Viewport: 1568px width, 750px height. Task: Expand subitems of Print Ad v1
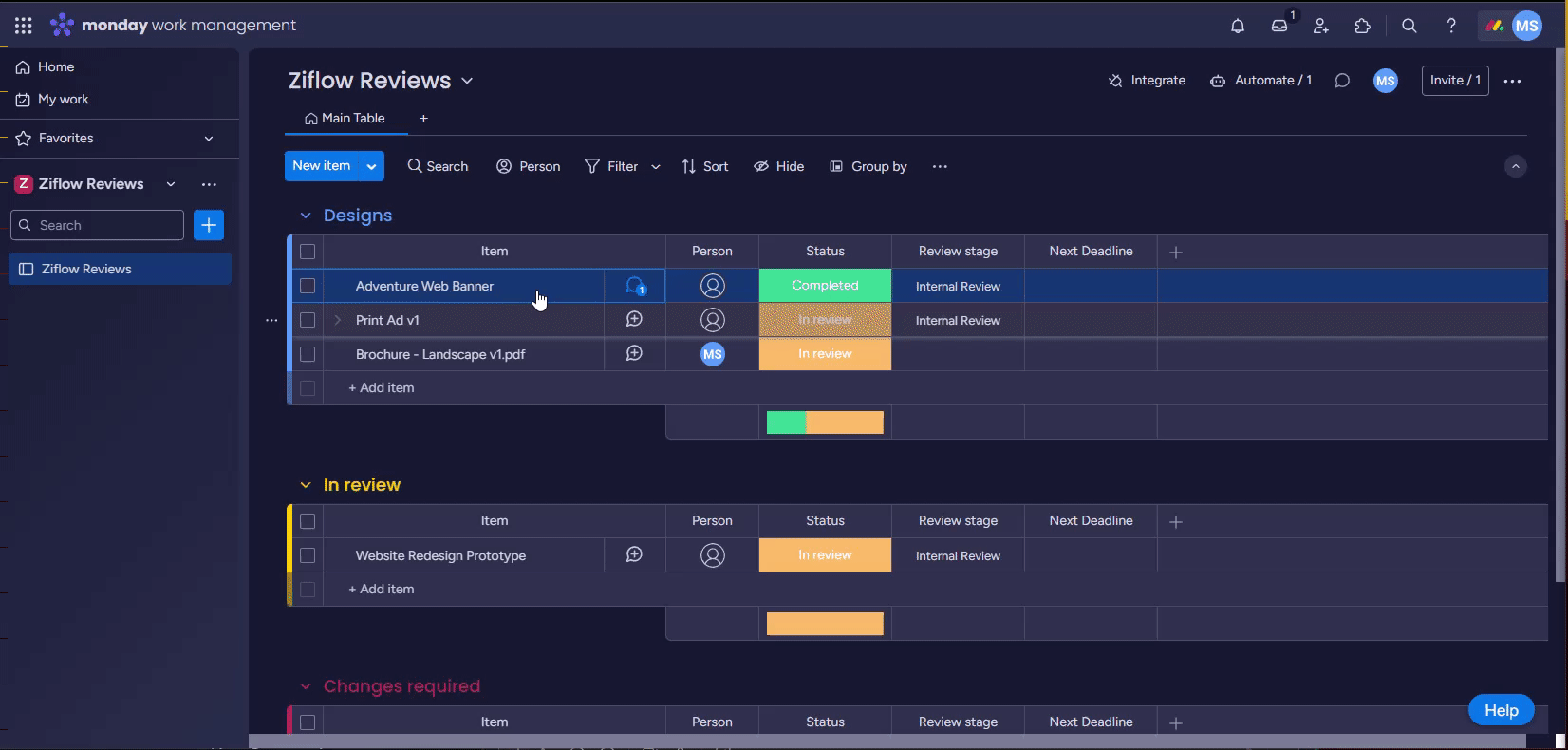pyautogui.click(x=338, y=320)
